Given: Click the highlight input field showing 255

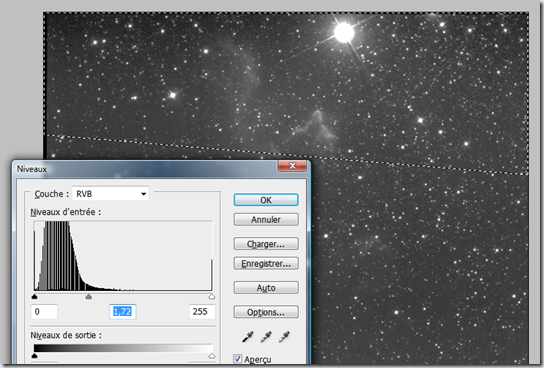Looking at the screenshot, I should coord(202,311).
